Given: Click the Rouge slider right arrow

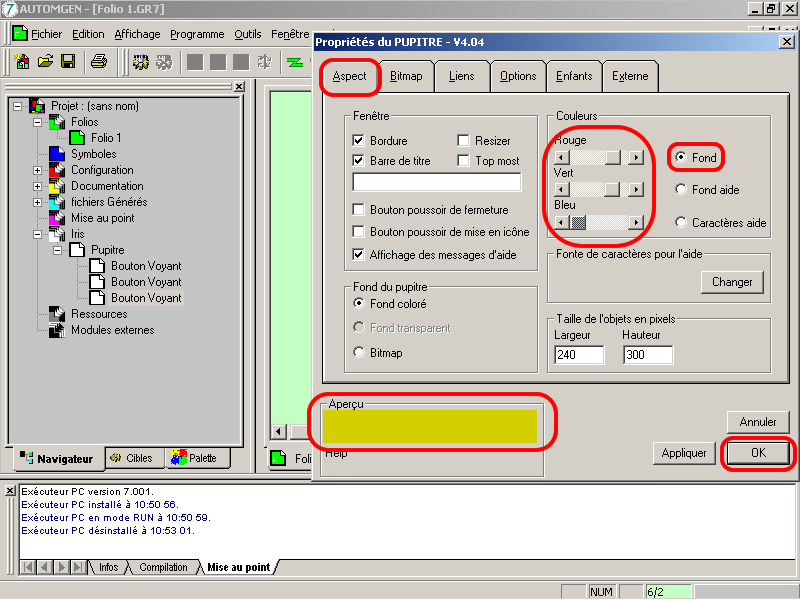Looking at the screenshot, I should tap(635, 157).
